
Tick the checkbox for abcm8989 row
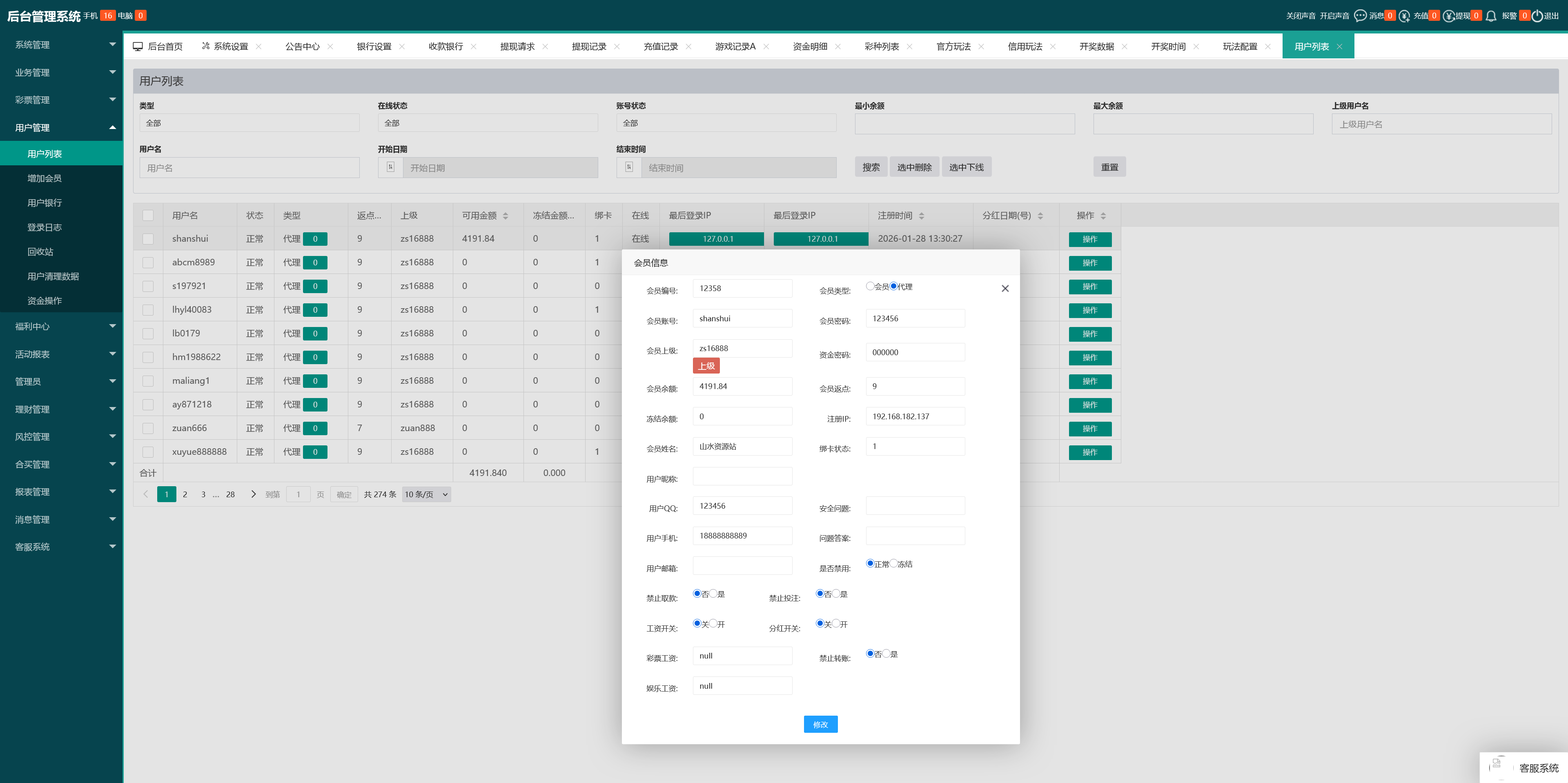pyautogui.click(x=148, y=263)
